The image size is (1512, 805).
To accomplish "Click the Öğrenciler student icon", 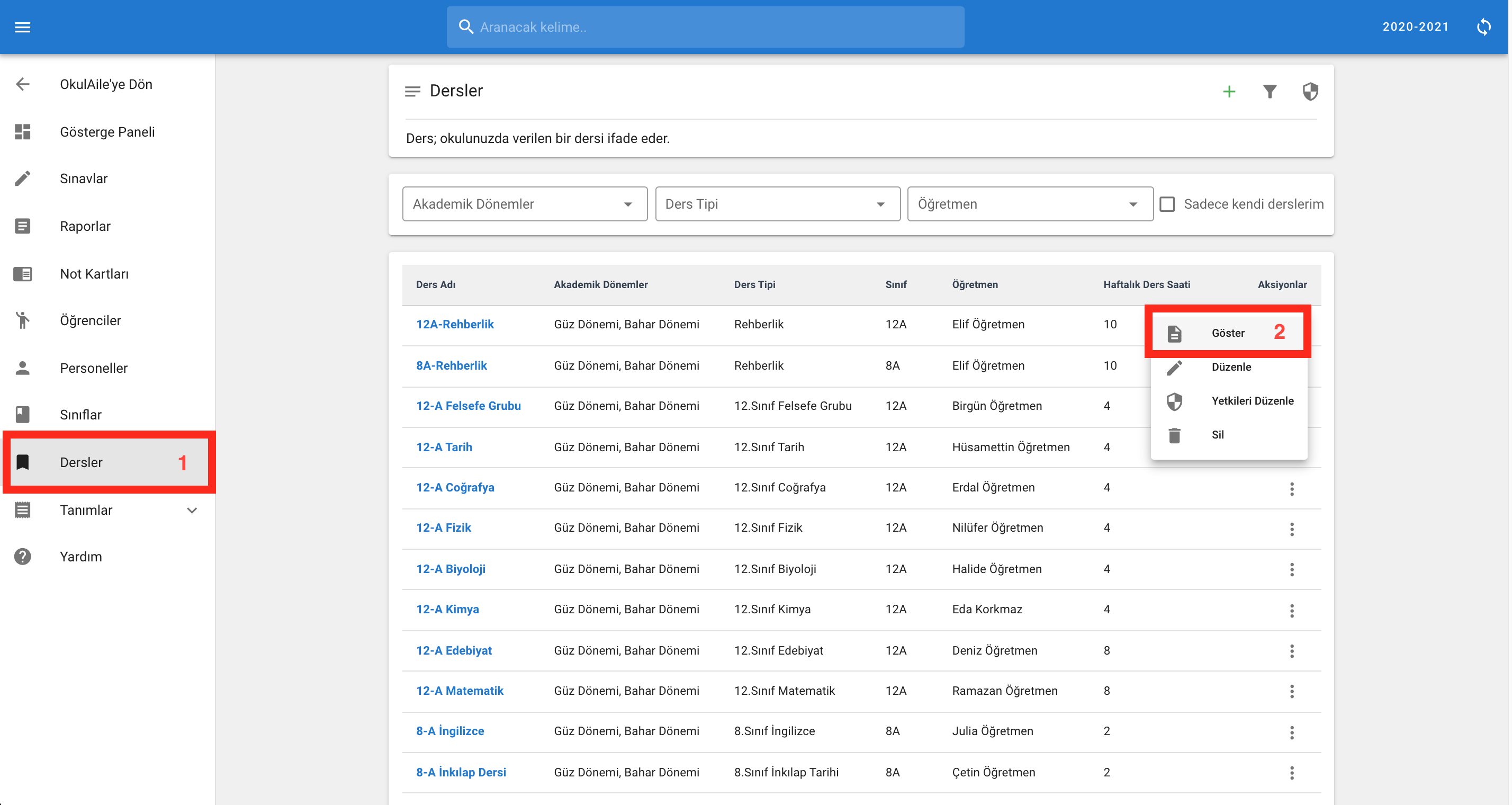I will point(22,320).
